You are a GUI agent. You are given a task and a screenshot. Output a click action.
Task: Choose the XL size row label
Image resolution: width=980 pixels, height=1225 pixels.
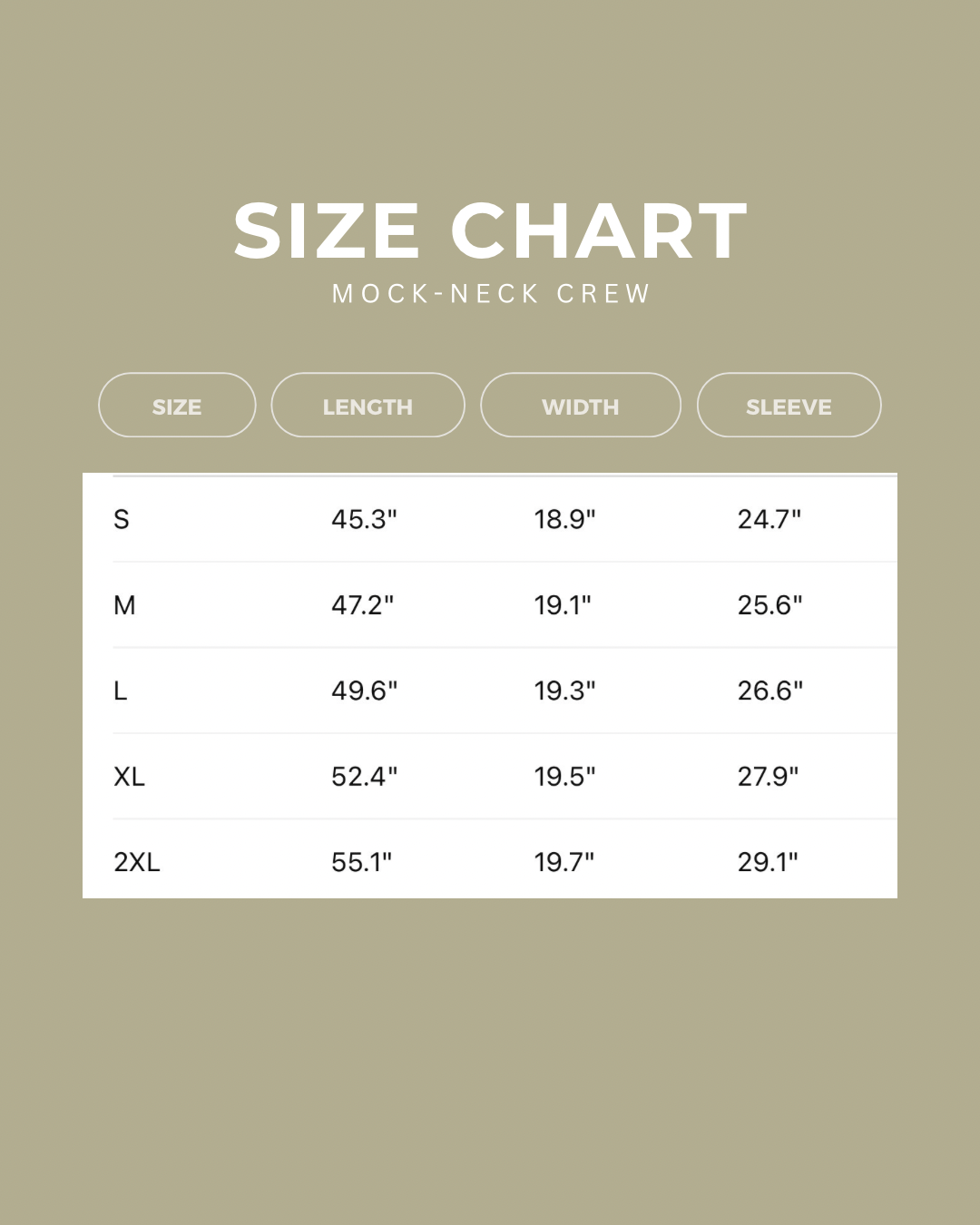click(x=129, y=777)
